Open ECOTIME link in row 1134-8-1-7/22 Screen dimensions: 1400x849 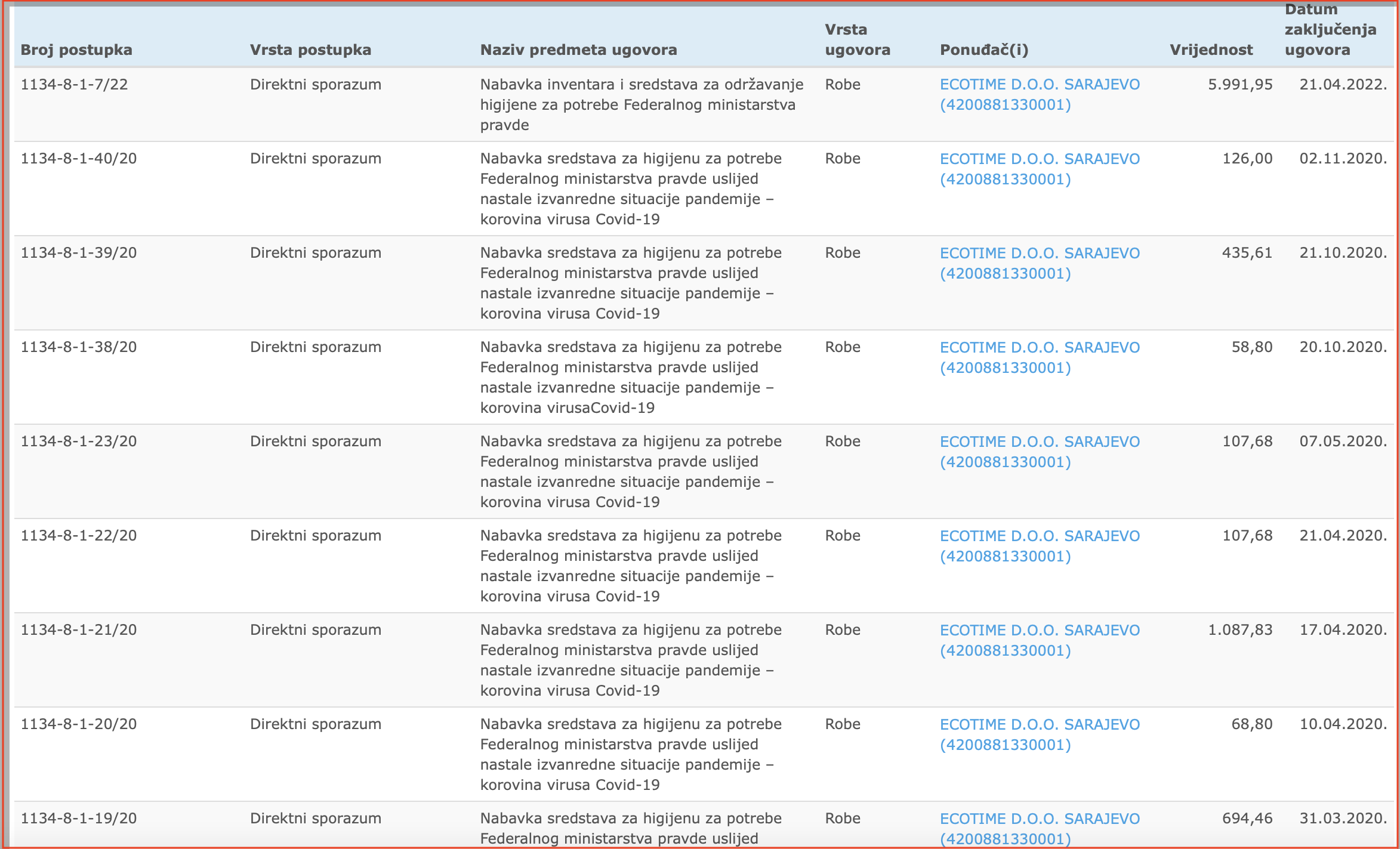point(1040,95)
